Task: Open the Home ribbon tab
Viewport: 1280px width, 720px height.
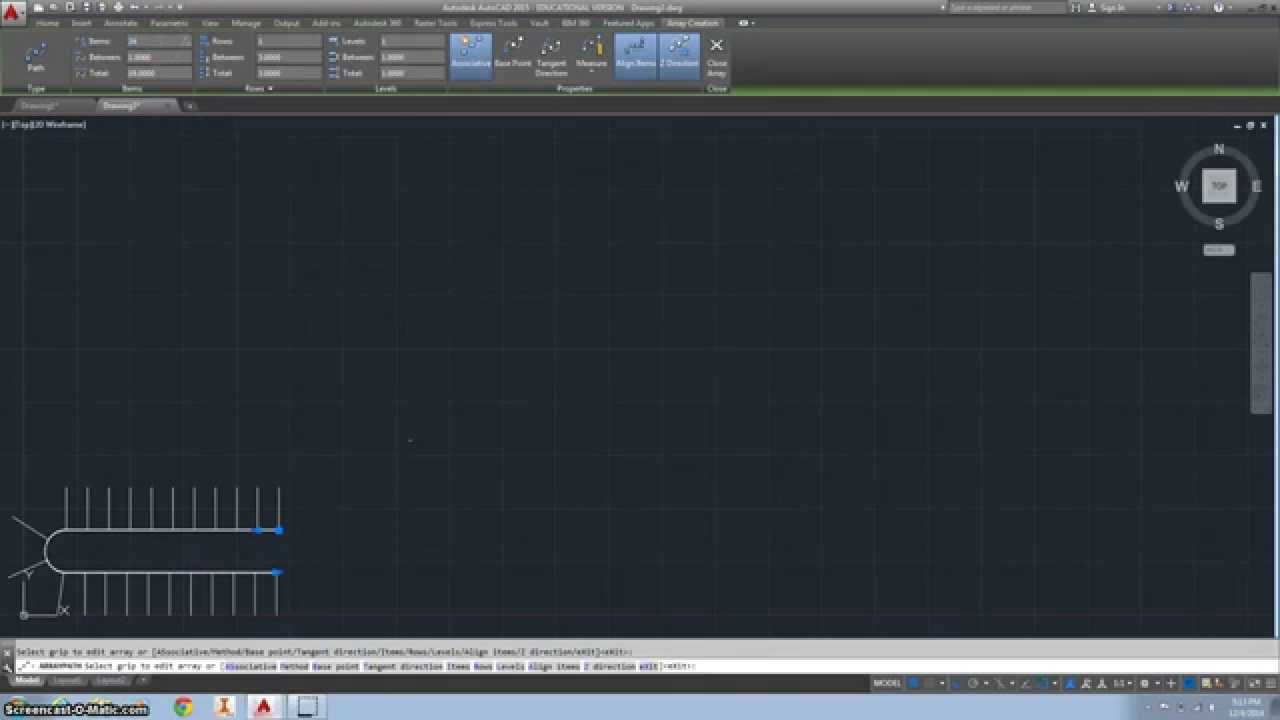Action: coord(48,23)
